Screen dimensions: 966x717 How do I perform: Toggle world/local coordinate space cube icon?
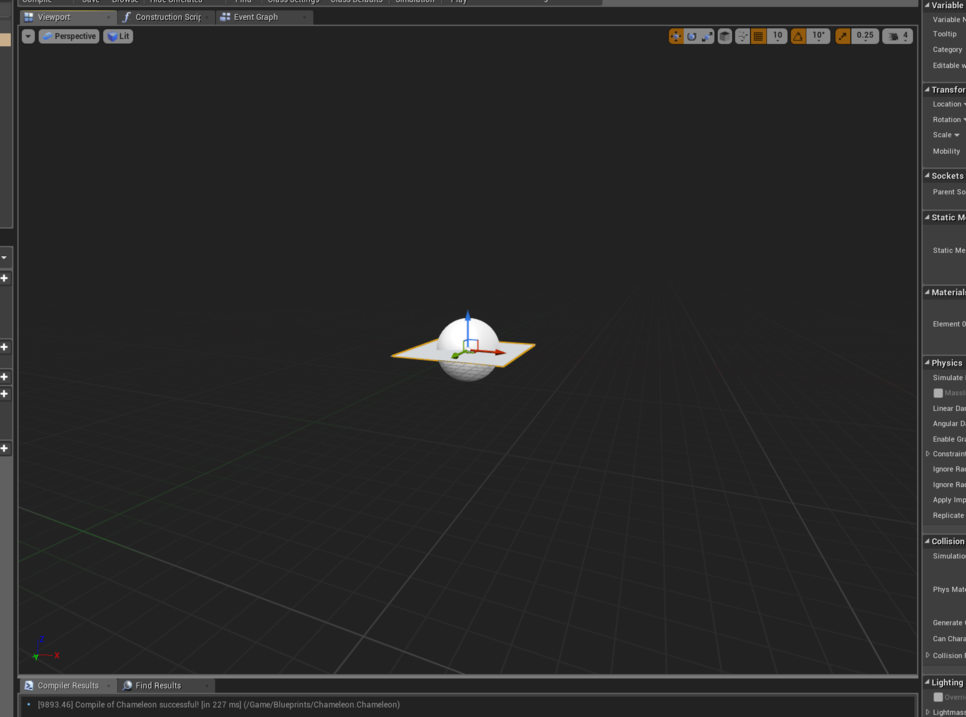pos(724,36)
